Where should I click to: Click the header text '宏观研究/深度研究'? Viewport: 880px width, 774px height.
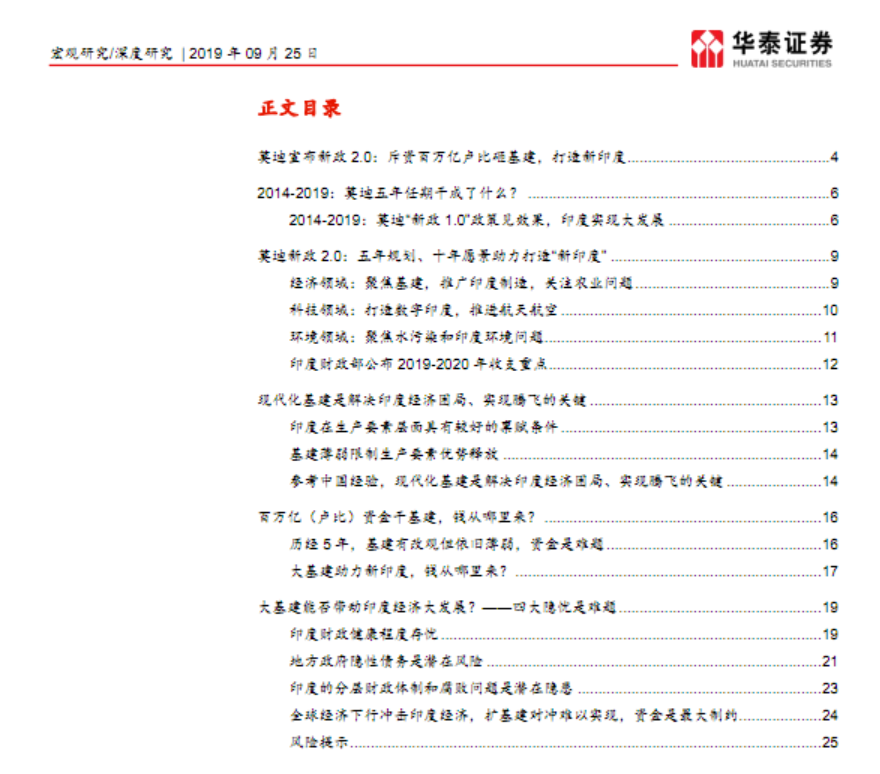[x=112, y=53]
